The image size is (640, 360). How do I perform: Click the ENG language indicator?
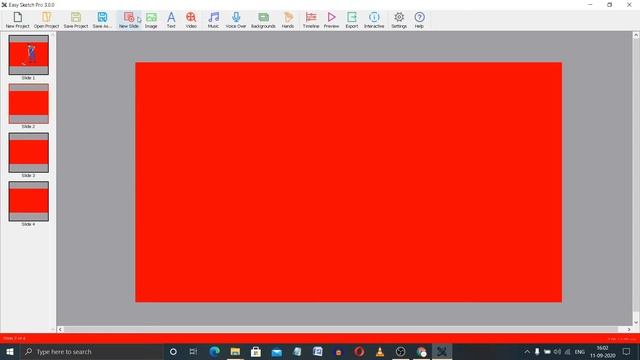tap(580, 351)
